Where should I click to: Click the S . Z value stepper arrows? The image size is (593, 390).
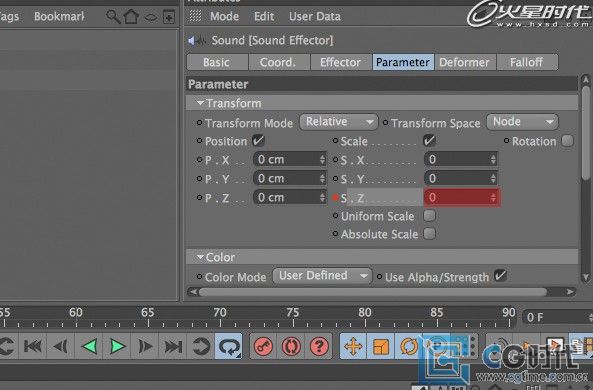point(493,197)
